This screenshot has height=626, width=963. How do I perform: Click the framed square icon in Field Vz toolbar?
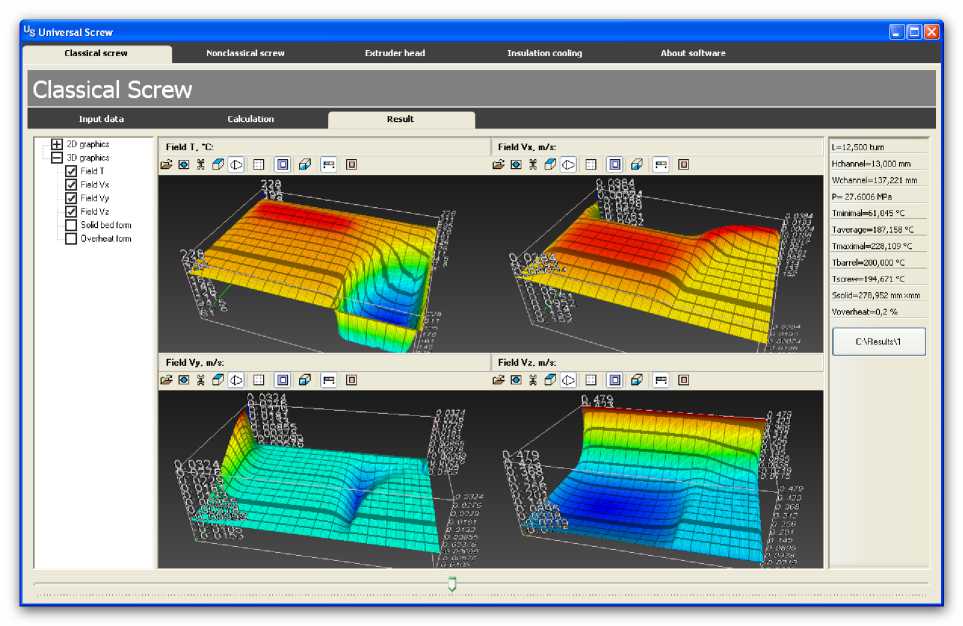[614, 380]
